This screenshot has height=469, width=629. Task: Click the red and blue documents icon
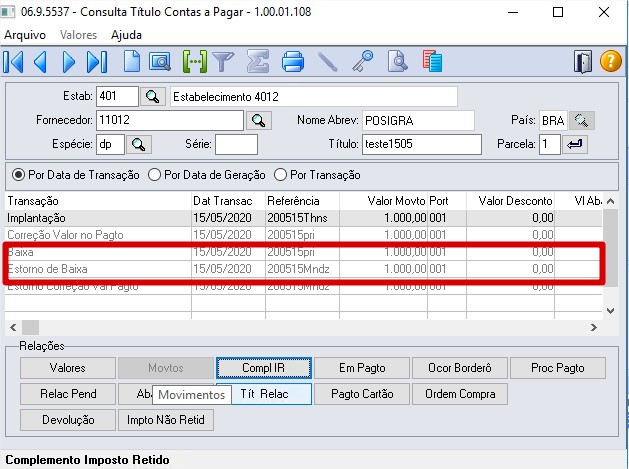point(432,61)
